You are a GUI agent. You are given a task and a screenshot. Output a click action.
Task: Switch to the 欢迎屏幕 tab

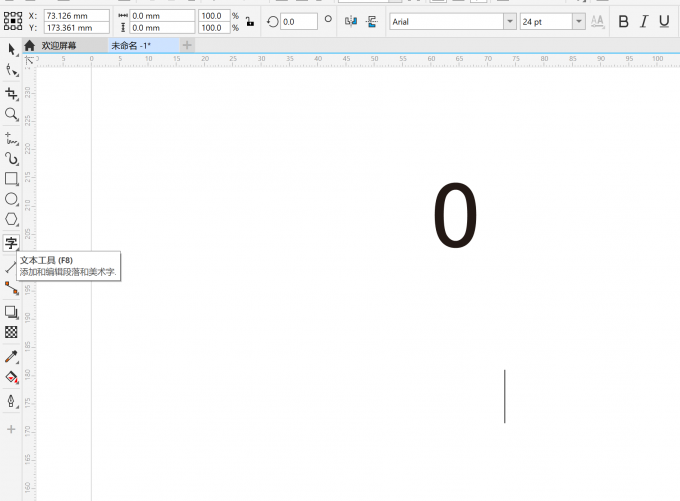[x=58, y=45]
